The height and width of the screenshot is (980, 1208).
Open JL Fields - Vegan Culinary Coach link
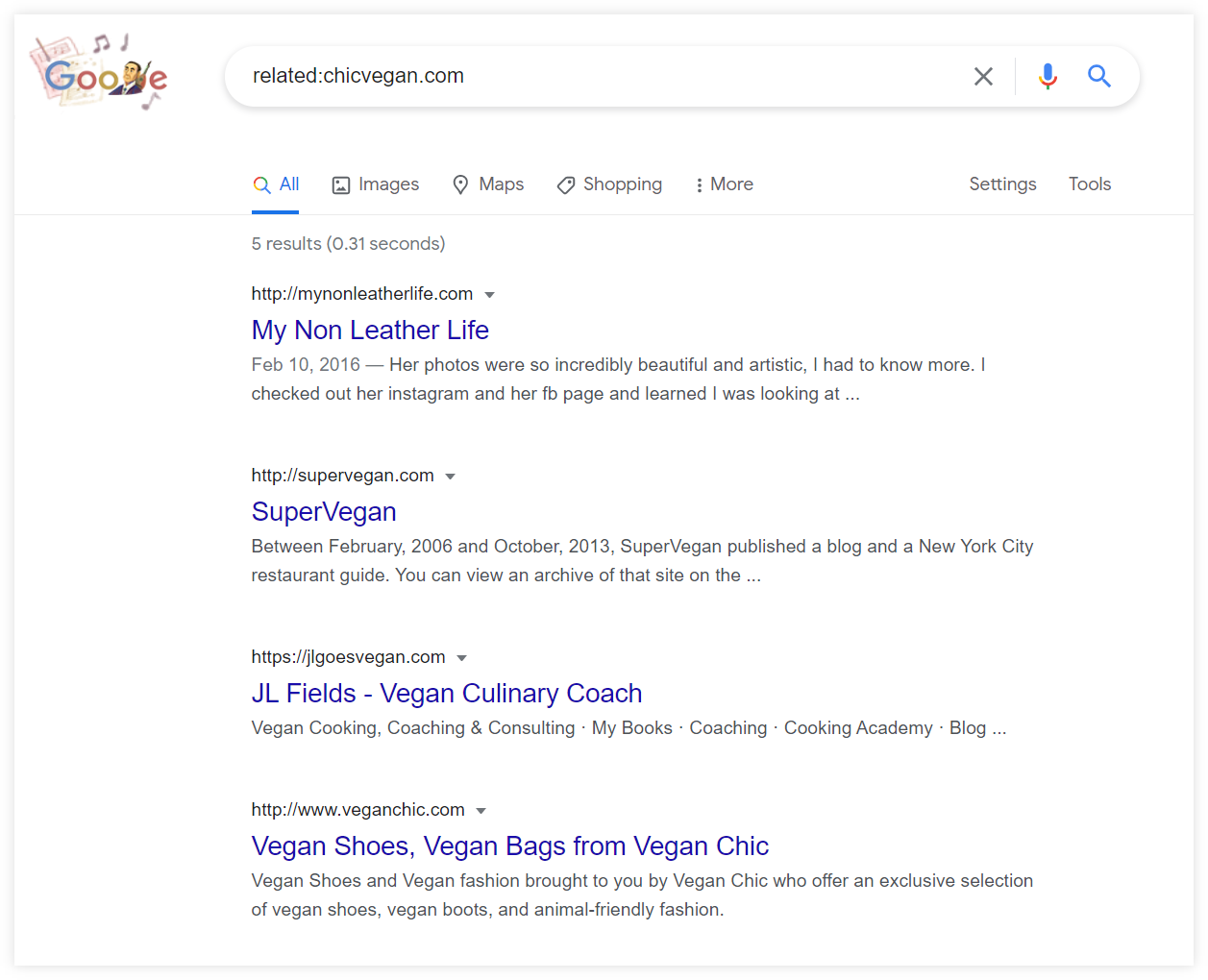pyautogui.click(x=447, y=694)
